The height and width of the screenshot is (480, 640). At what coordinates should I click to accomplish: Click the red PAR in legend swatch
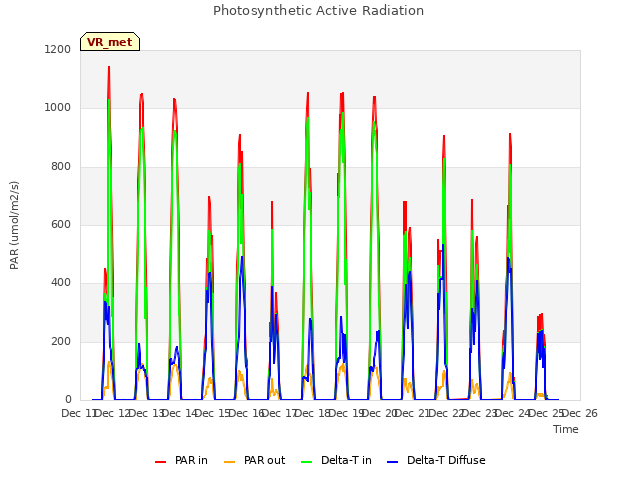(x=160, y=462)
